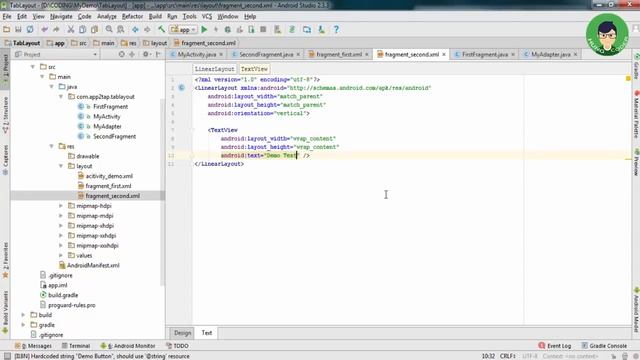Click the Help question mark icon
Screen dimensions: 640x360
click(336, 29)
